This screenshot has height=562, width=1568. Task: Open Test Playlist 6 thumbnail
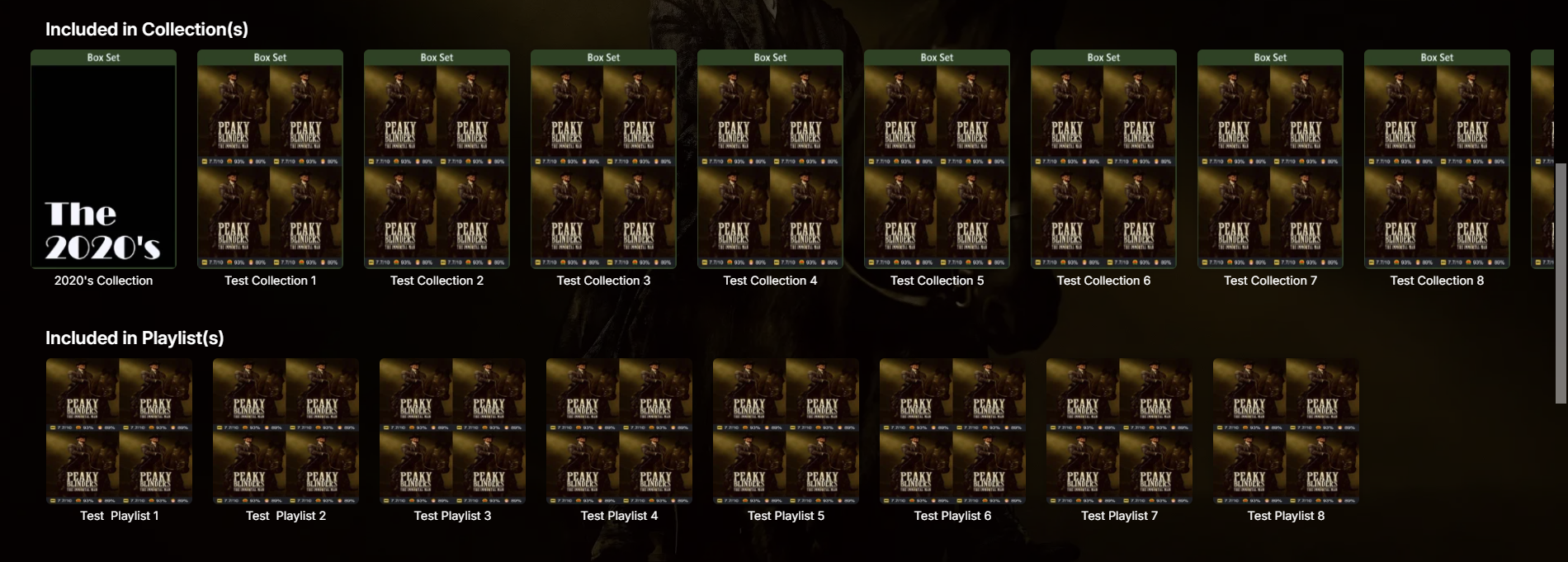(952, 431)
